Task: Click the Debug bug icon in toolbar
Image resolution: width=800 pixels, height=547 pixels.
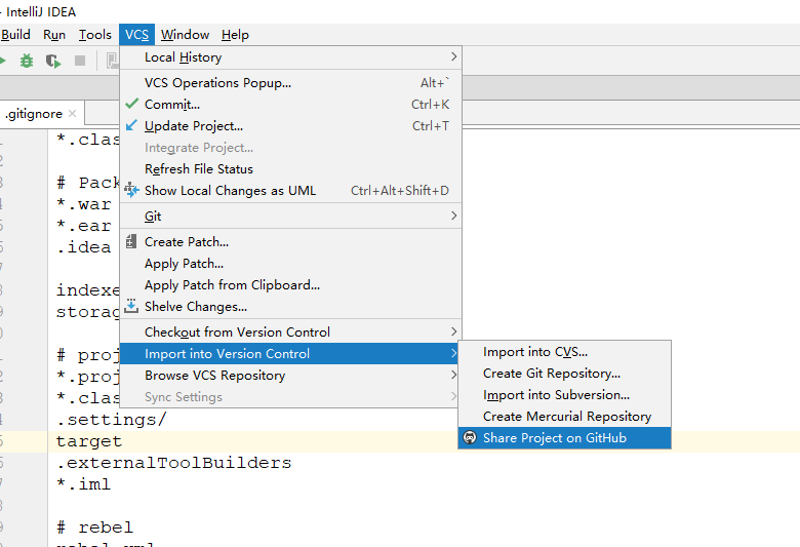Action: (27, 61)
